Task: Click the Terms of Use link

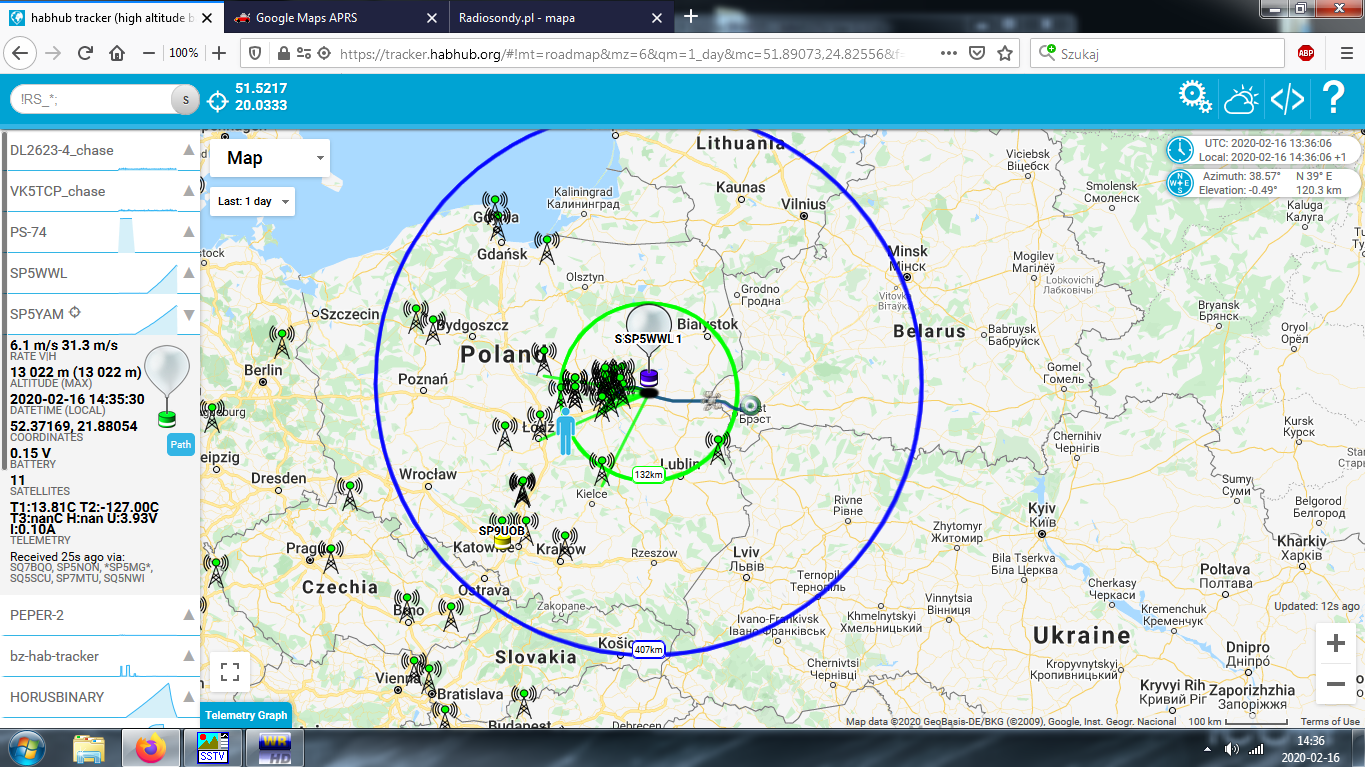Action: [x=1330, y=722]
